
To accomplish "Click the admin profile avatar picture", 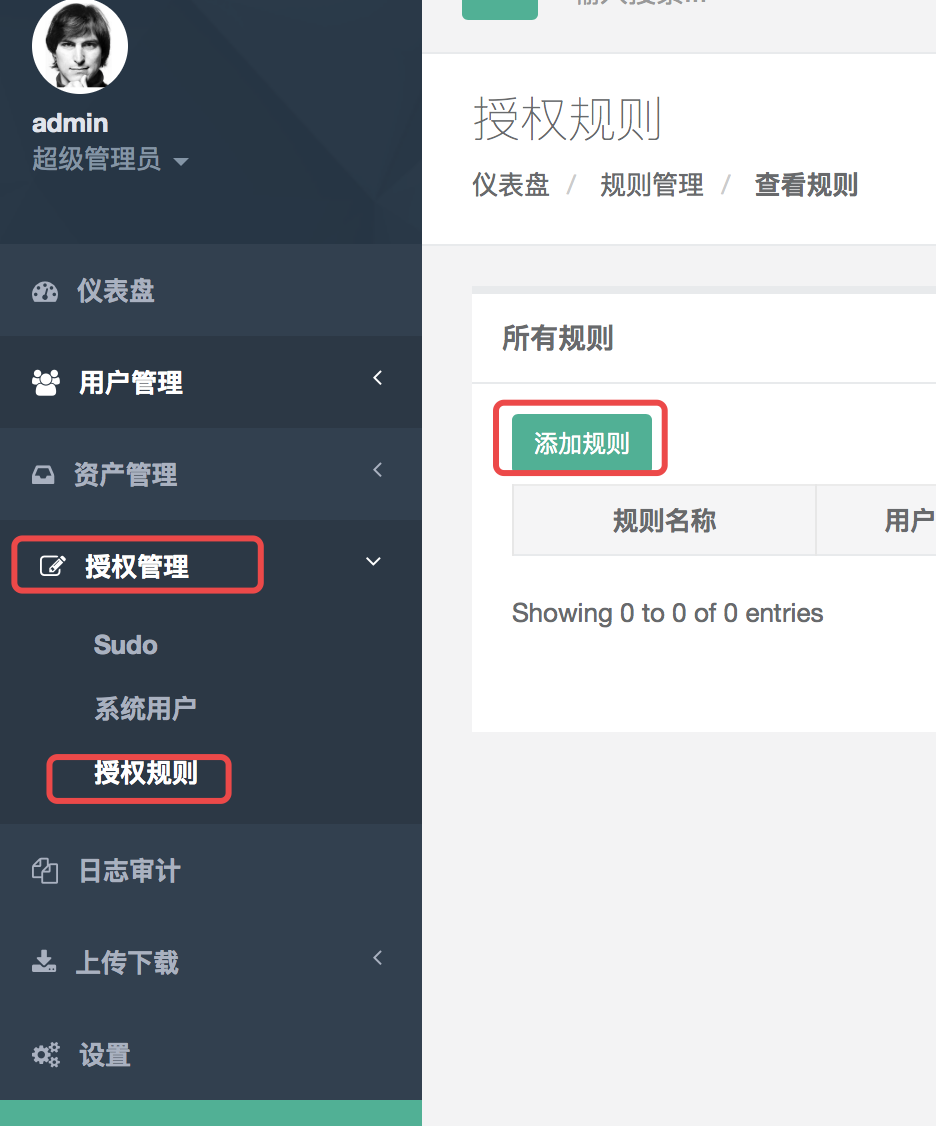I will pyautogui.click(x=80, y=44).
